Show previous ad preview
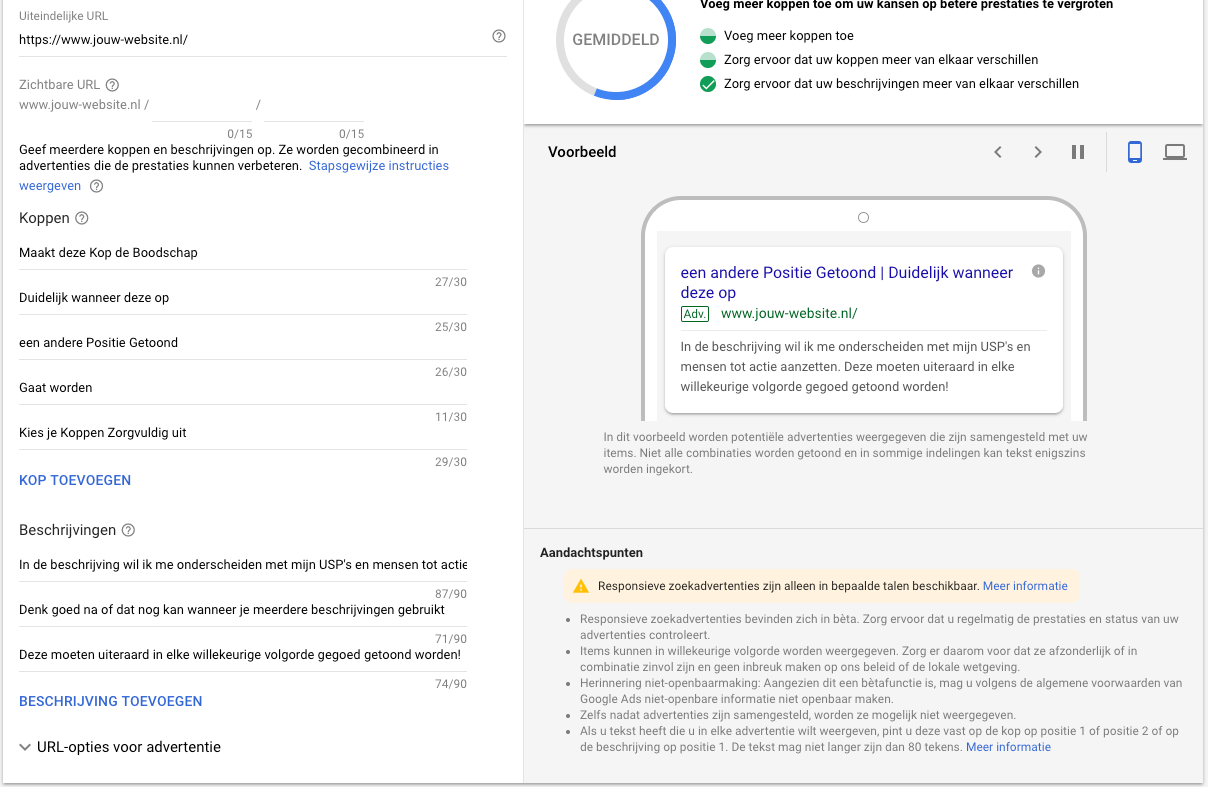This screenshot has height=787, width=1208. [x=998, y=152]
